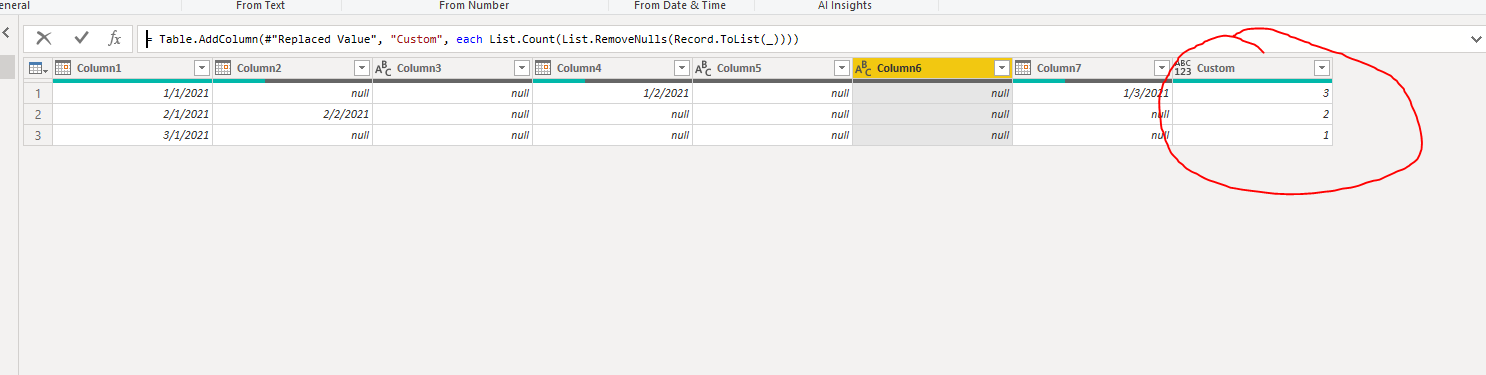Click null cell in Column5 row 2

pyautogui.click(x=772, y=114)
